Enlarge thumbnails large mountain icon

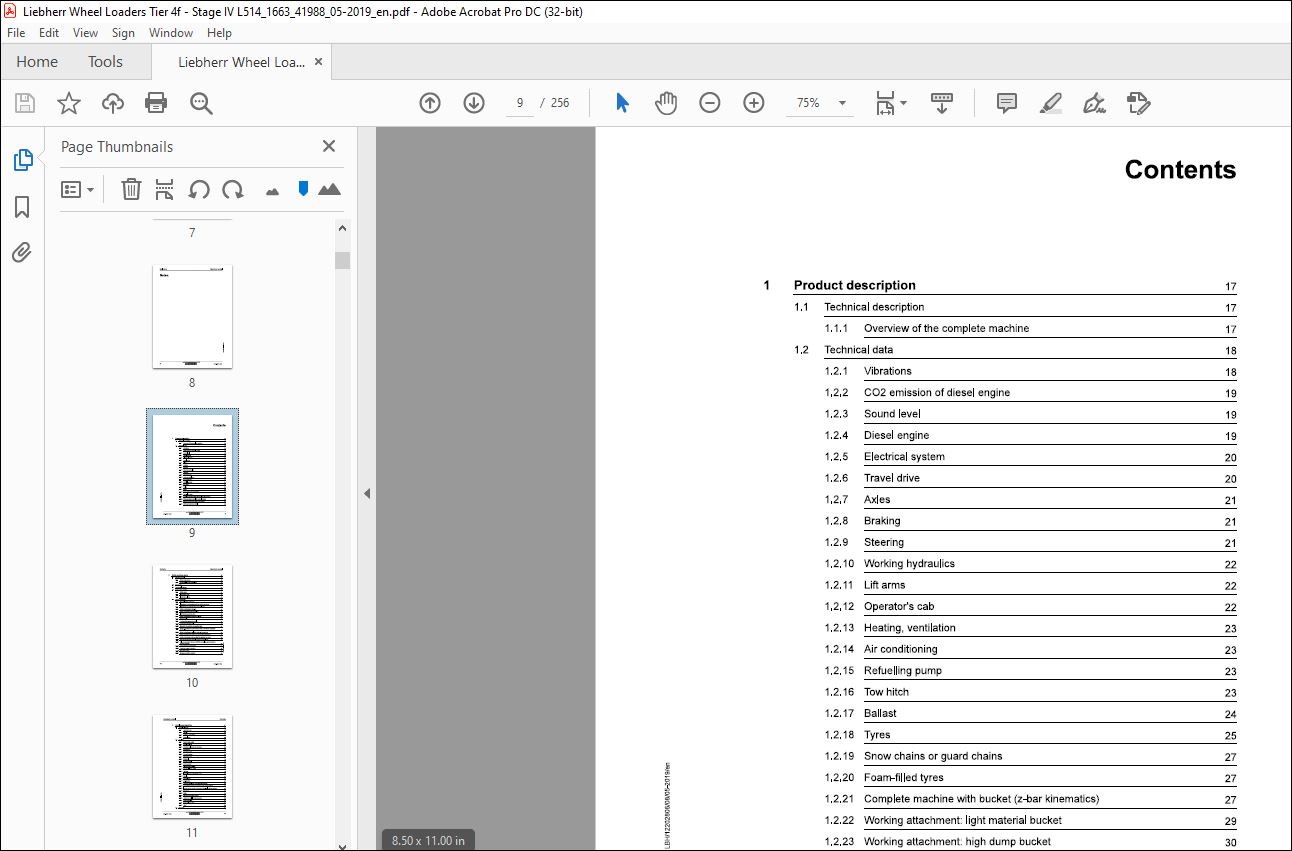(x=329, y=189)
